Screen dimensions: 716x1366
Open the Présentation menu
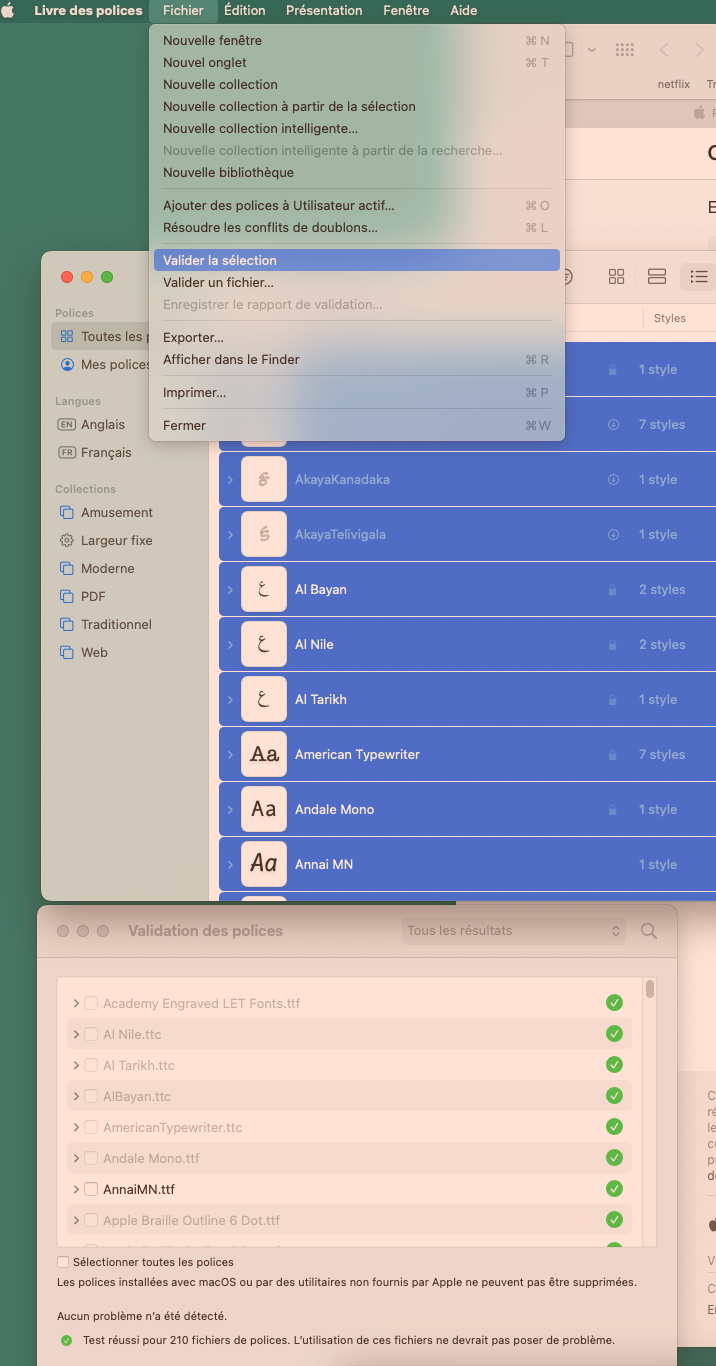(x=324, y=11)
